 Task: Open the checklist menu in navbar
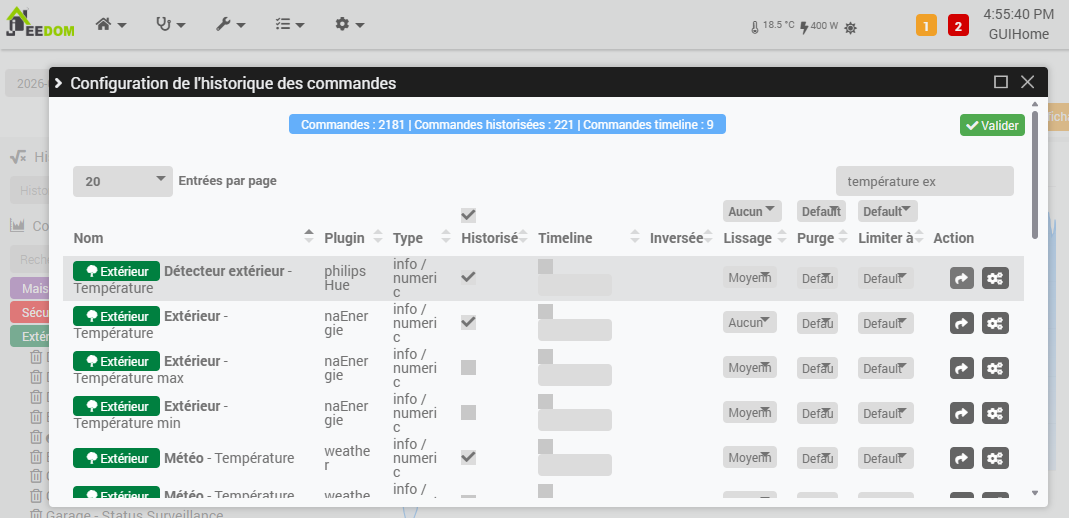(x=289, y=24)
